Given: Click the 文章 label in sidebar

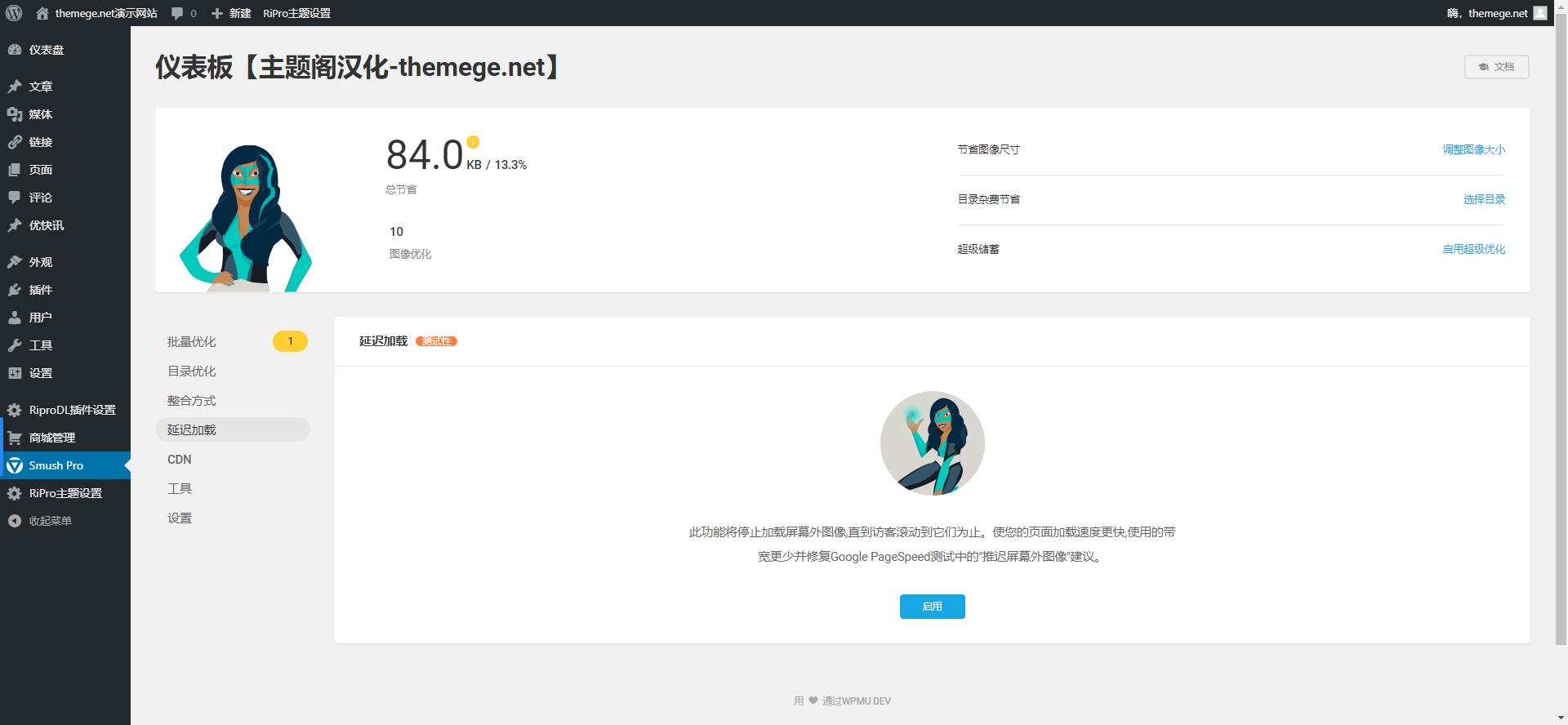Looking at the screenshot, I should 41,87.
